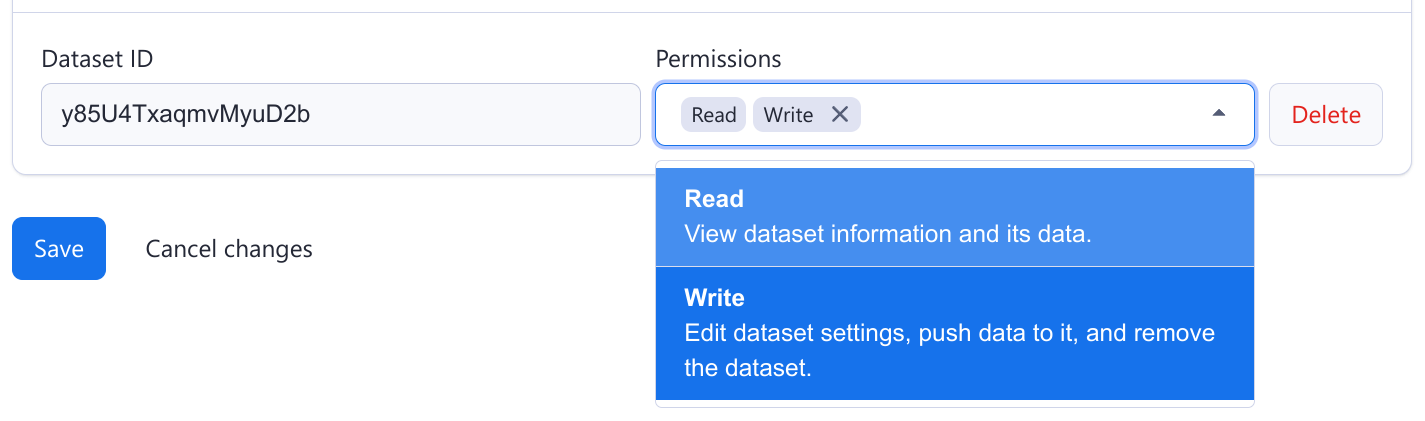Select the Write option in dropdown list
The image size is (1425, 421).
tap(954, 333)
